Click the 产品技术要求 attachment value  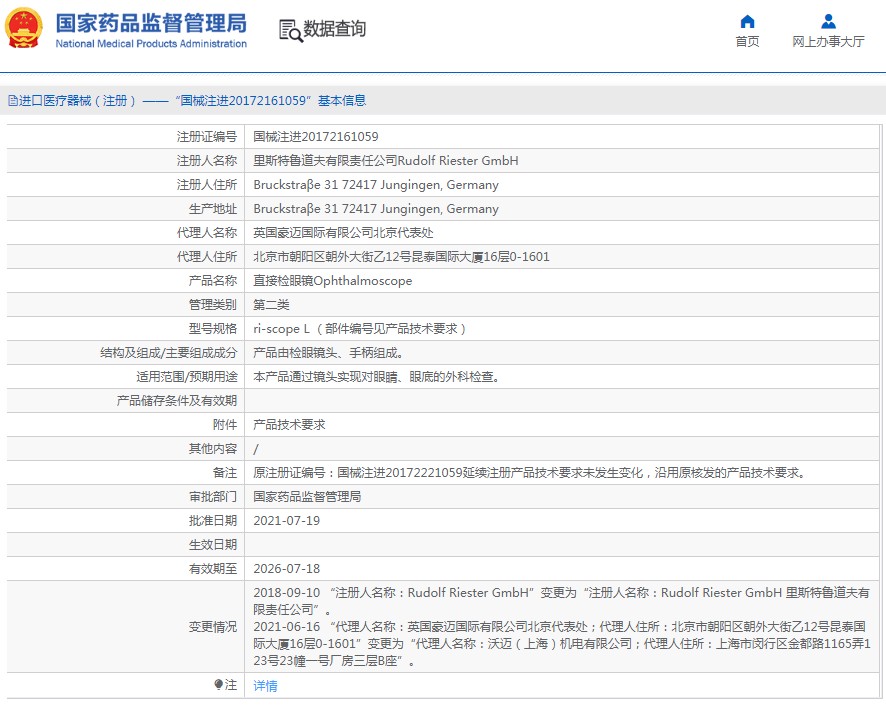tap(289, 425)
